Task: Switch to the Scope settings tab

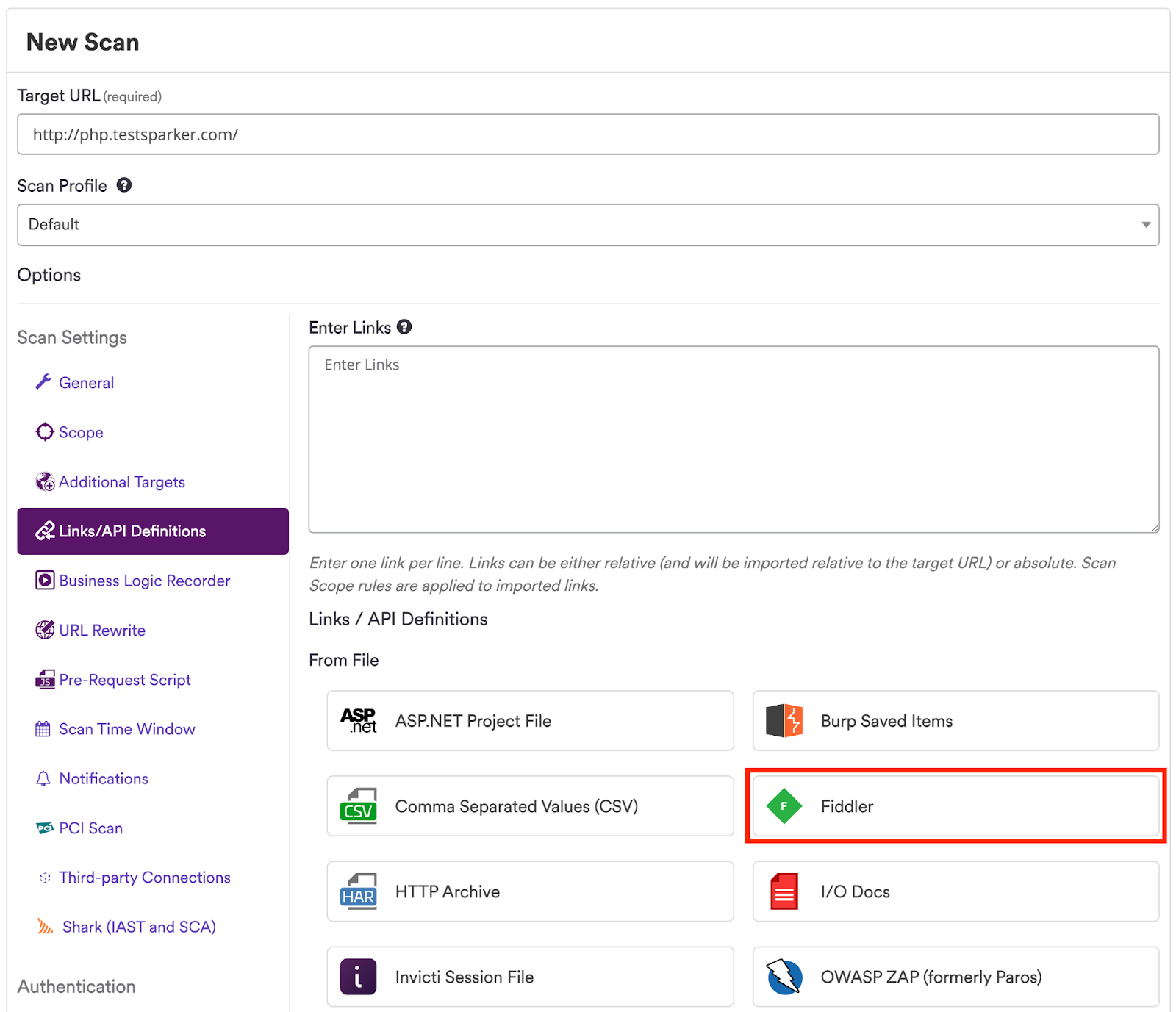Action: (x=81, y=432)
